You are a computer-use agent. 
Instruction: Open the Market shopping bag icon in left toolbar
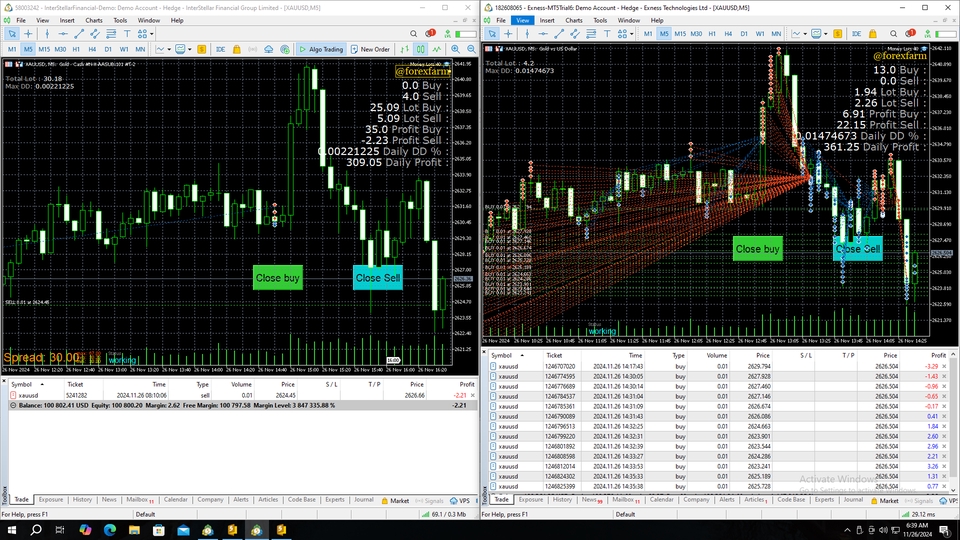237,49
